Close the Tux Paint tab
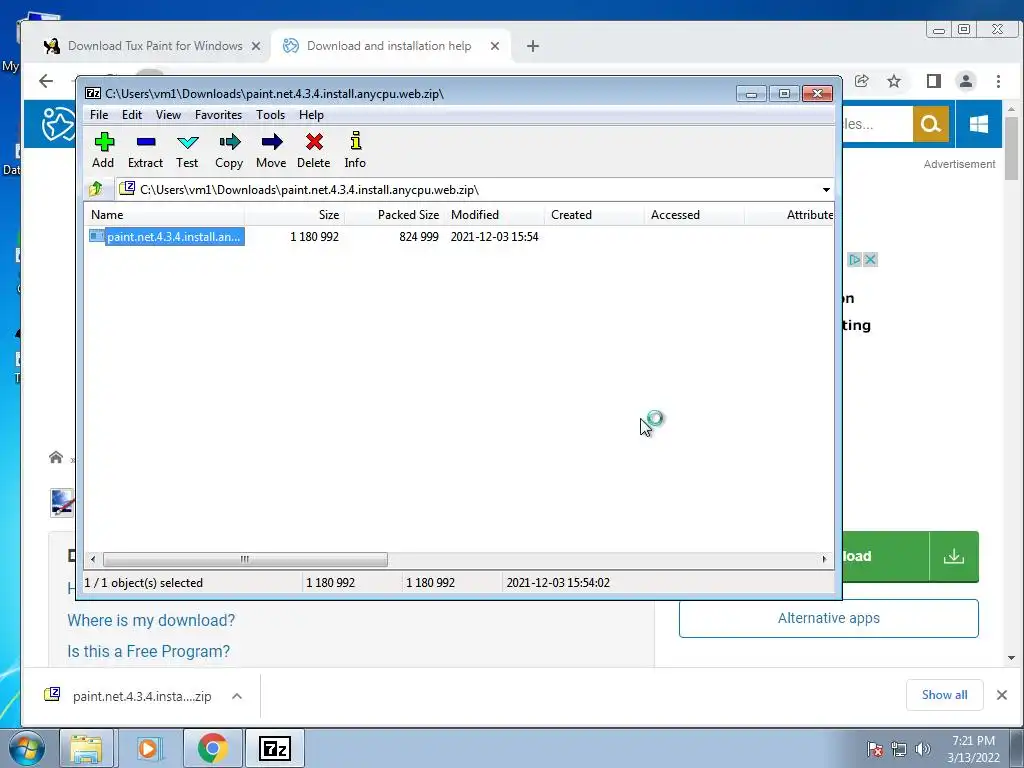The image size is (1024, 768). pos(256,46)
